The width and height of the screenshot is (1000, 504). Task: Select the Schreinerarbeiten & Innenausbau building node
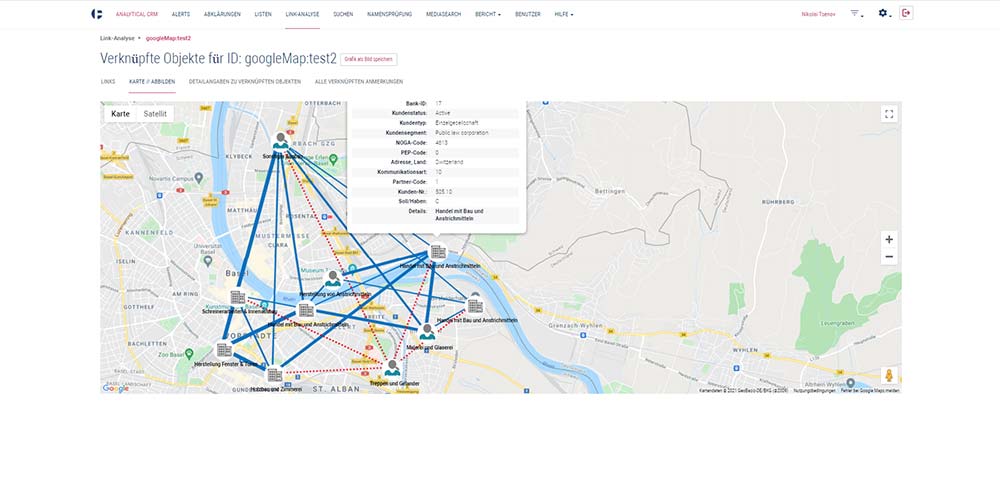click(237, 297)
